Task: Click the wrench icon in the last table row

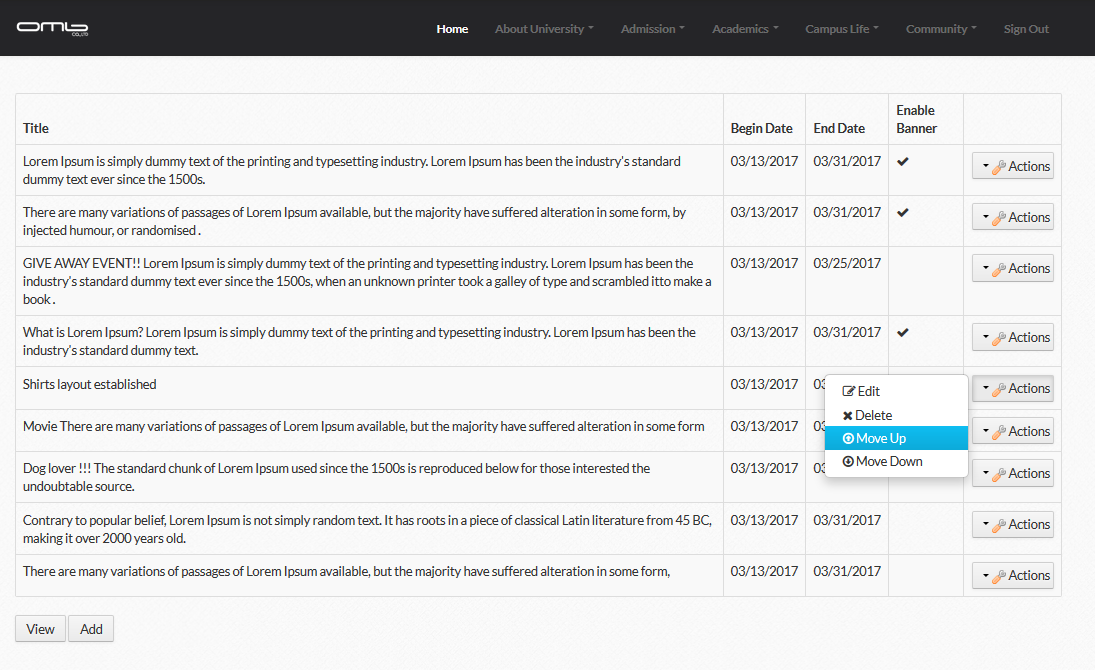Action: coord(998,576)
